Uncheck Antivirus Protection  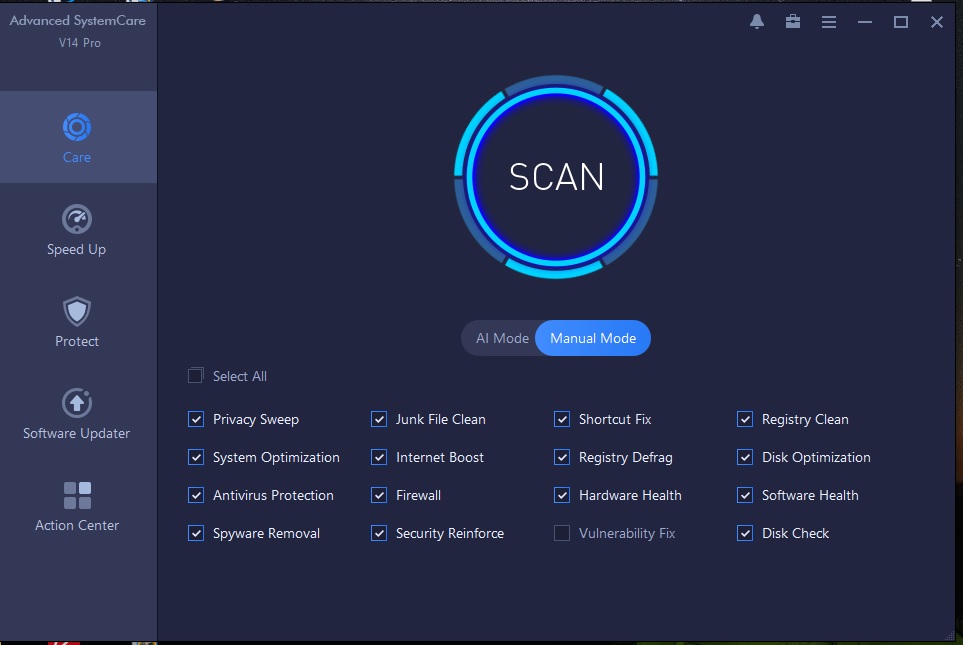tap(196, 495)
